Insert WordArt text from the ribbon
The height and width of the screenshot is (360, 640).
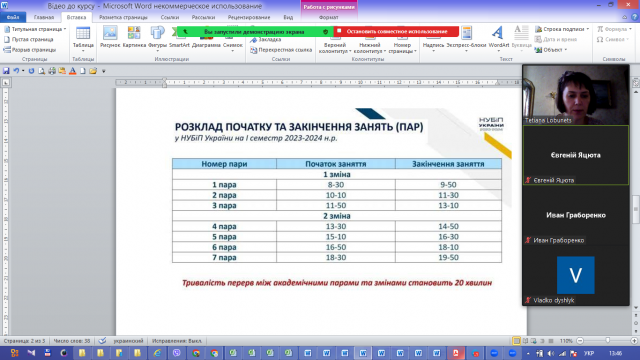pyautogui.click(x=498, y=38)
